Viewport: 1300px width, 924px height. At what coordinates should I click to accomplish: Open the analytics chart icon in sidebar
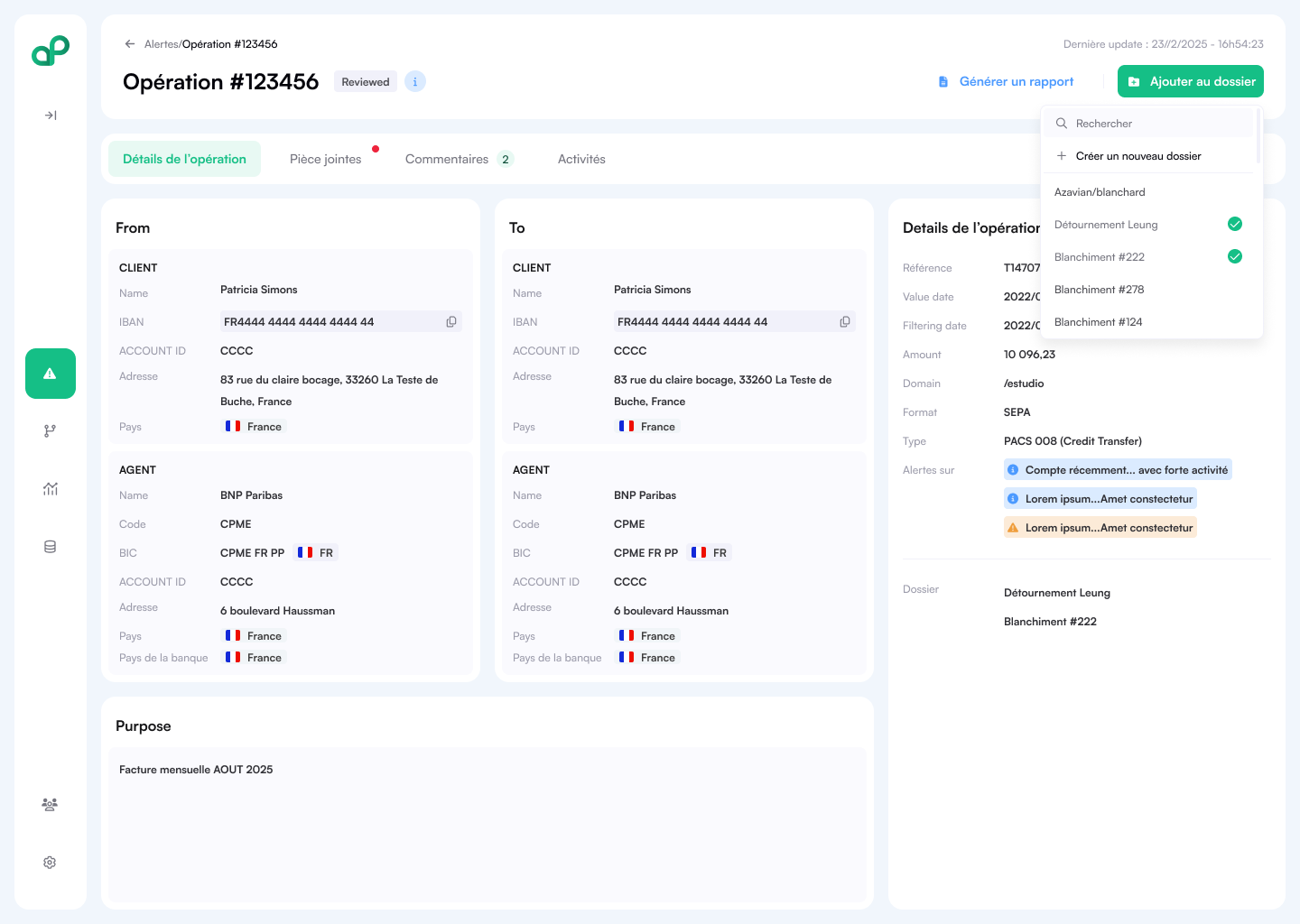pyautogui.click(x=51, y=489)
